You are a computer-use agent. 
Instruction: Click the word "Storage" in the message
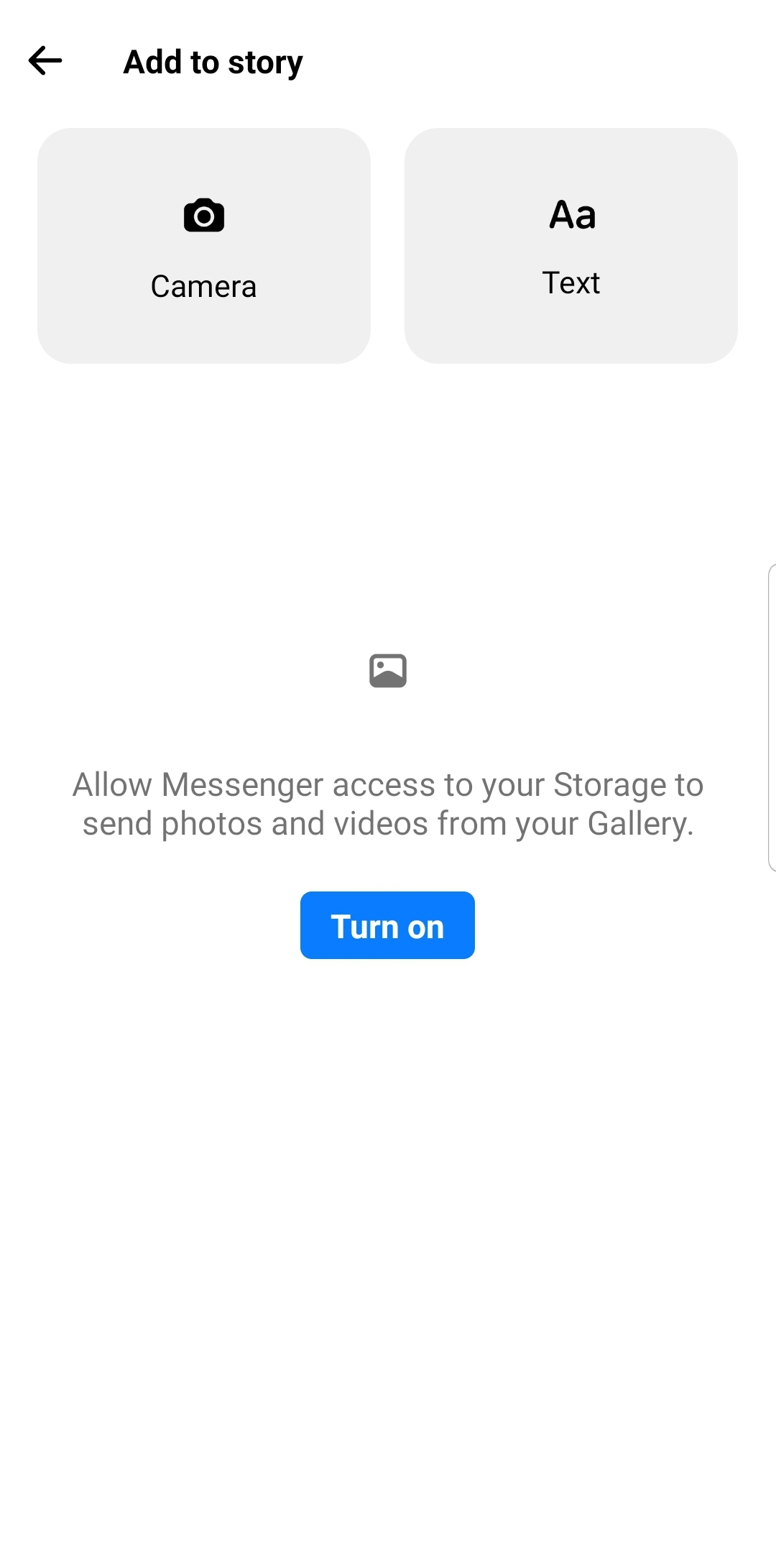coord(609,785)
